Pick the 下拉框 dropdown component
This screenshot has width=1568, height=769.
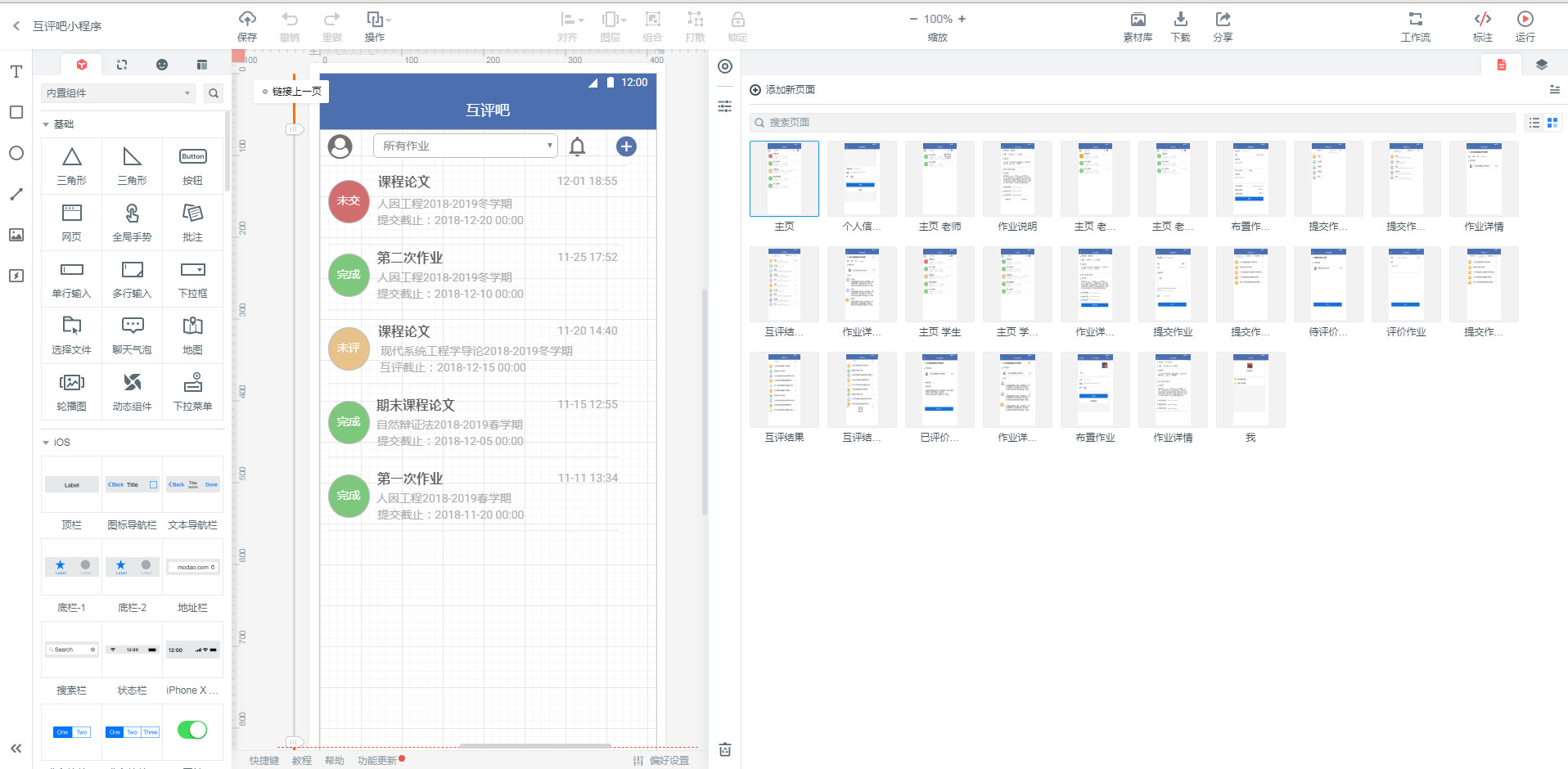click(x=192, y=279)
